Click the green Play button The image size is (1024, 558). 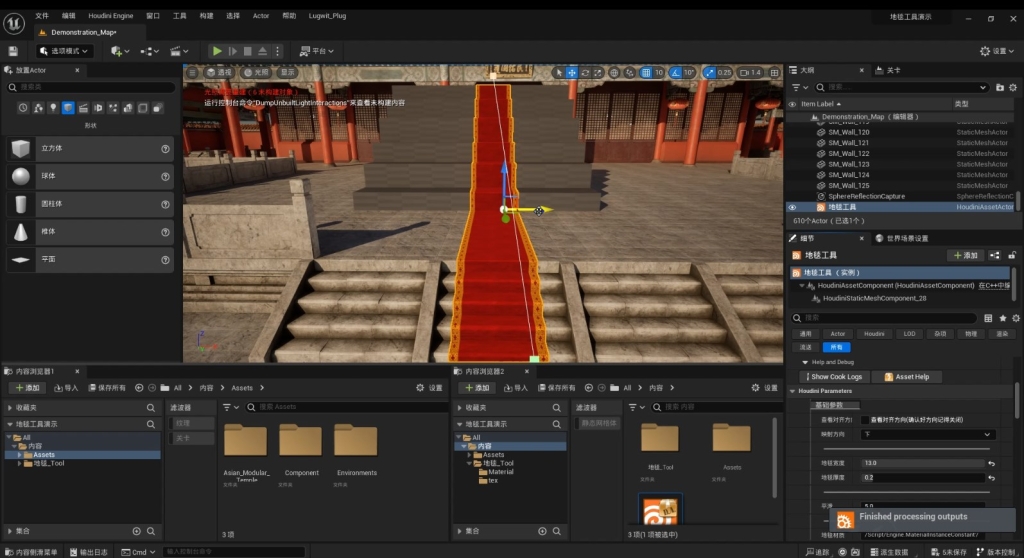pos(217,51)
